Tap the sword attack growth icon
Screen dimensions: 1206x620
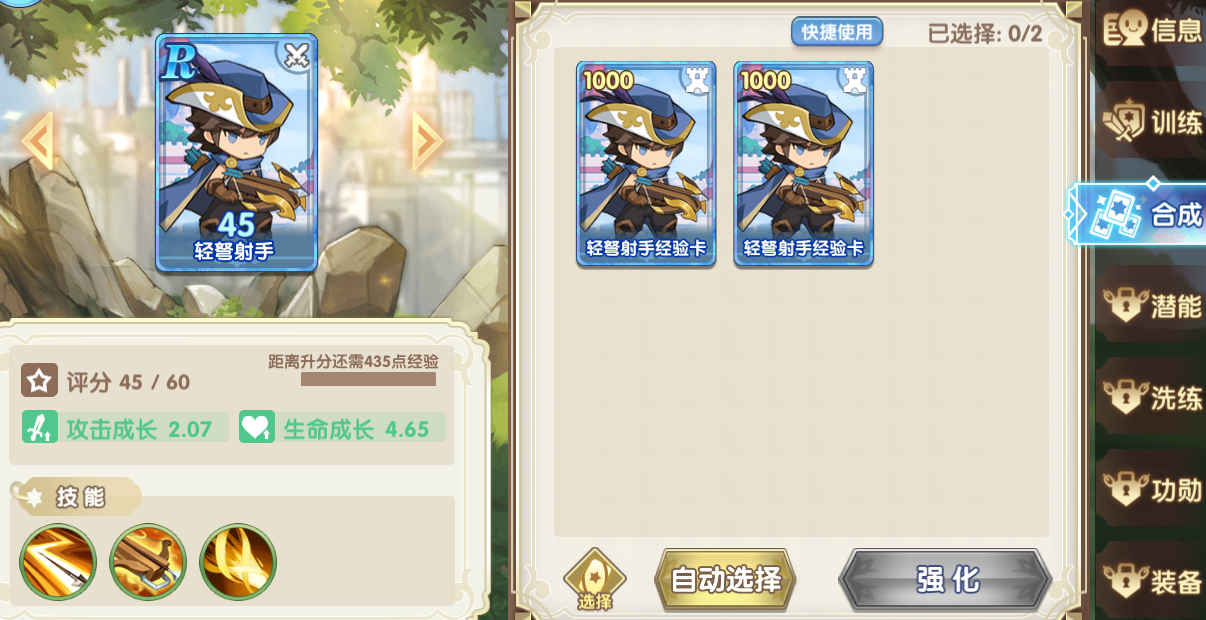(39, 428)
